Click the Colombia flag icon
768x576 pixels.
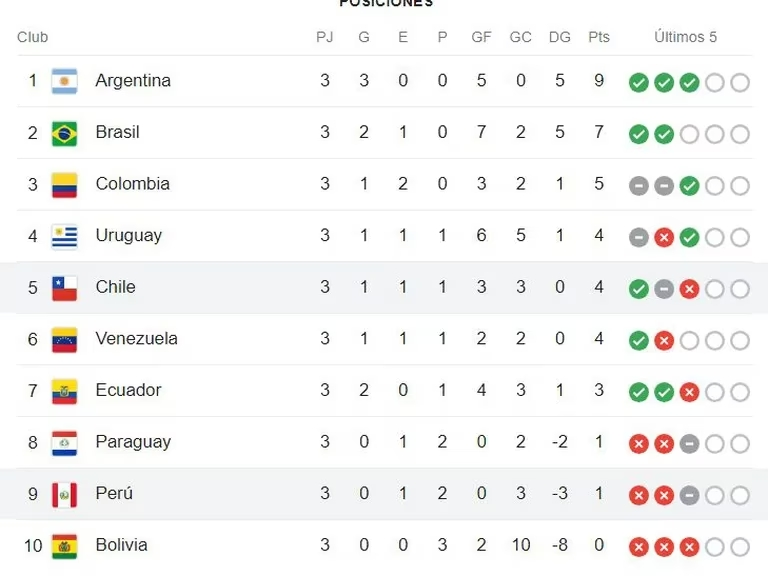click(65, 185)
